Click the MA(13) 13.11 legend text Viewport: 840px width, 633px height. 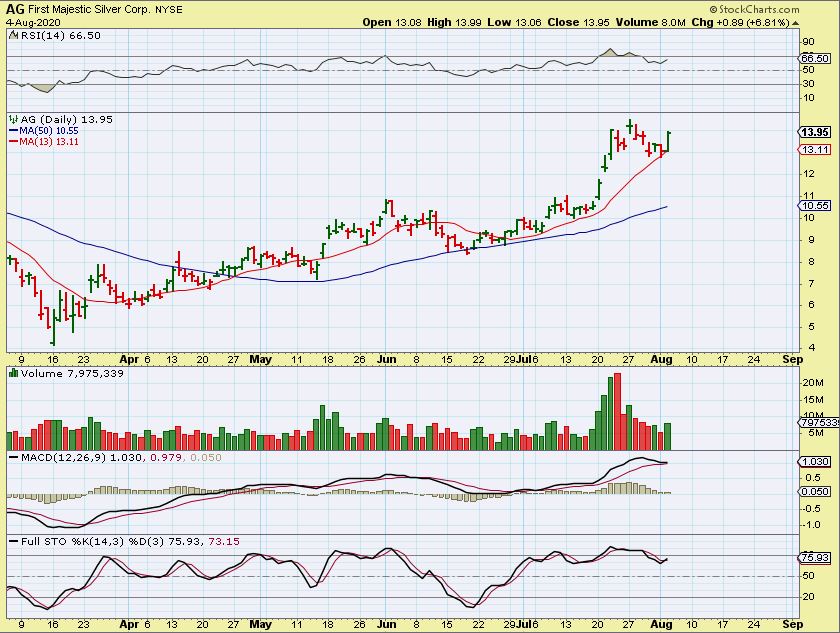[x=49, y=141]
